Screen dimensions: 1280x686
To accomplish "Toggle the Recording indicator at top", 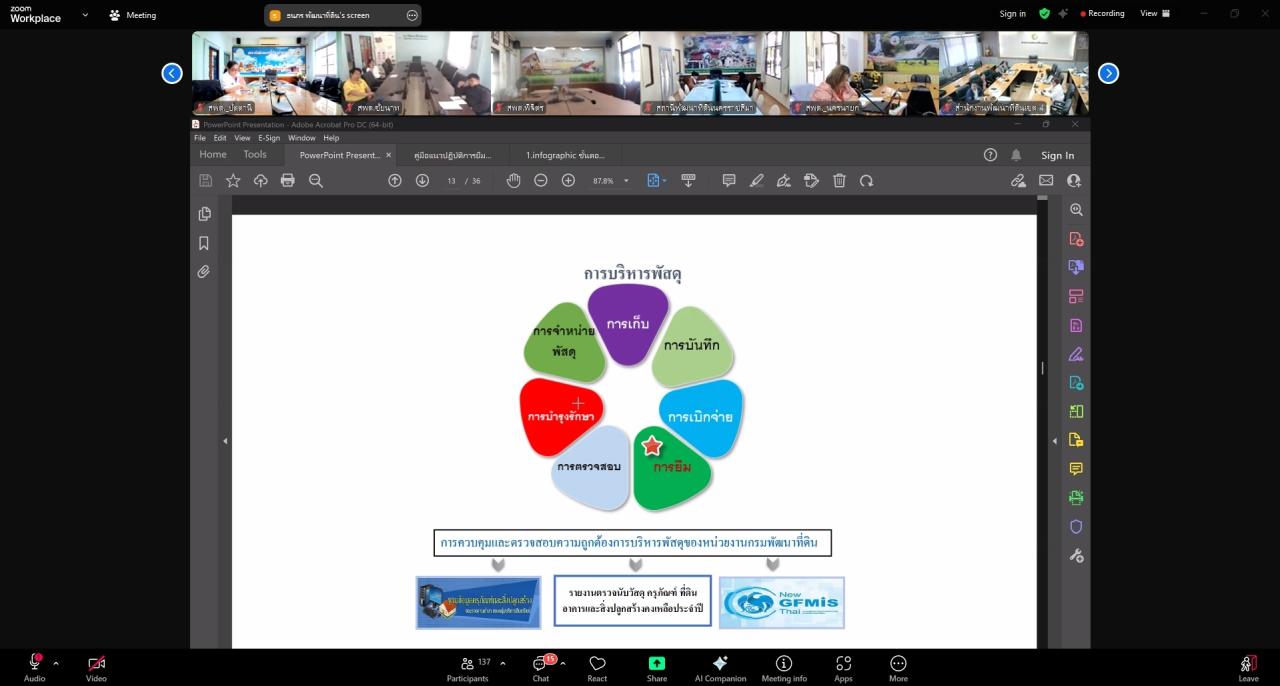I will click(x=1099, y=14).
